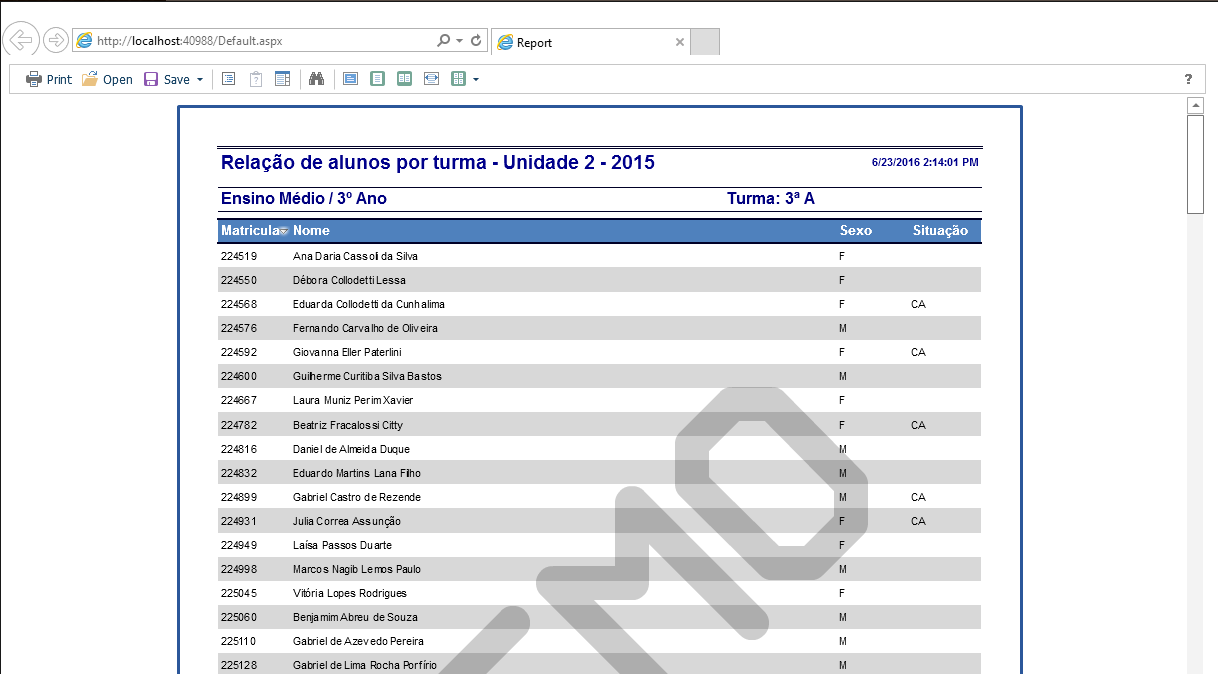Click name Laura Muniz Perim Xavier
Image resolution: width=1218 pixels, height=674 pixels.
(x=353, y=400)
